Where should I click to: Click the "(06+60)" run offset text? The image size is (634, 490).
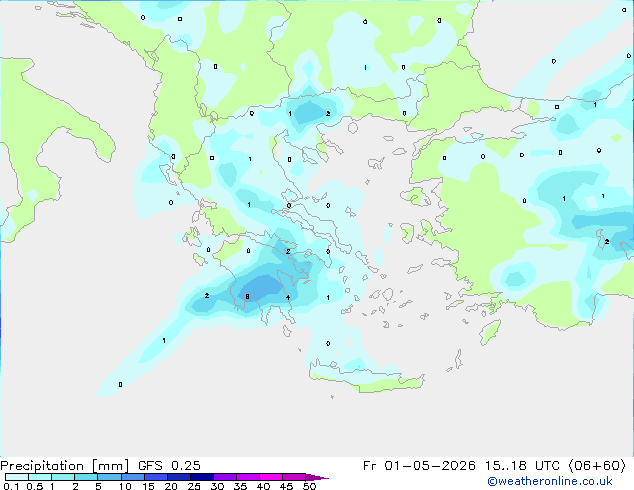click(597, 466)
